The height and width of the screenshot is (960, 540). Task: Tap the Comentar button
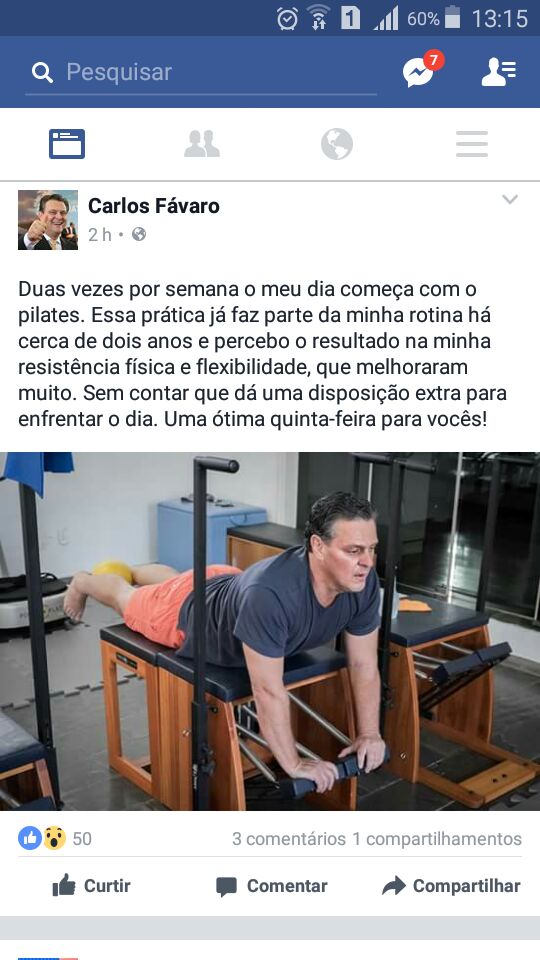pos(271,886)
